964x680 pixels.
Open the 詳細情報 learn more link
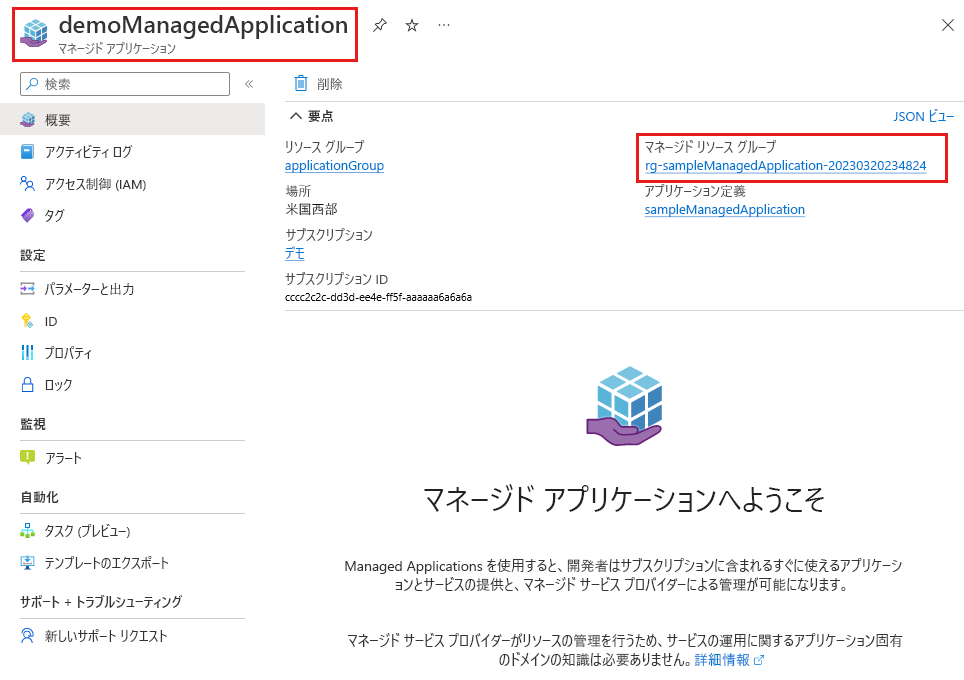(722, 660)
